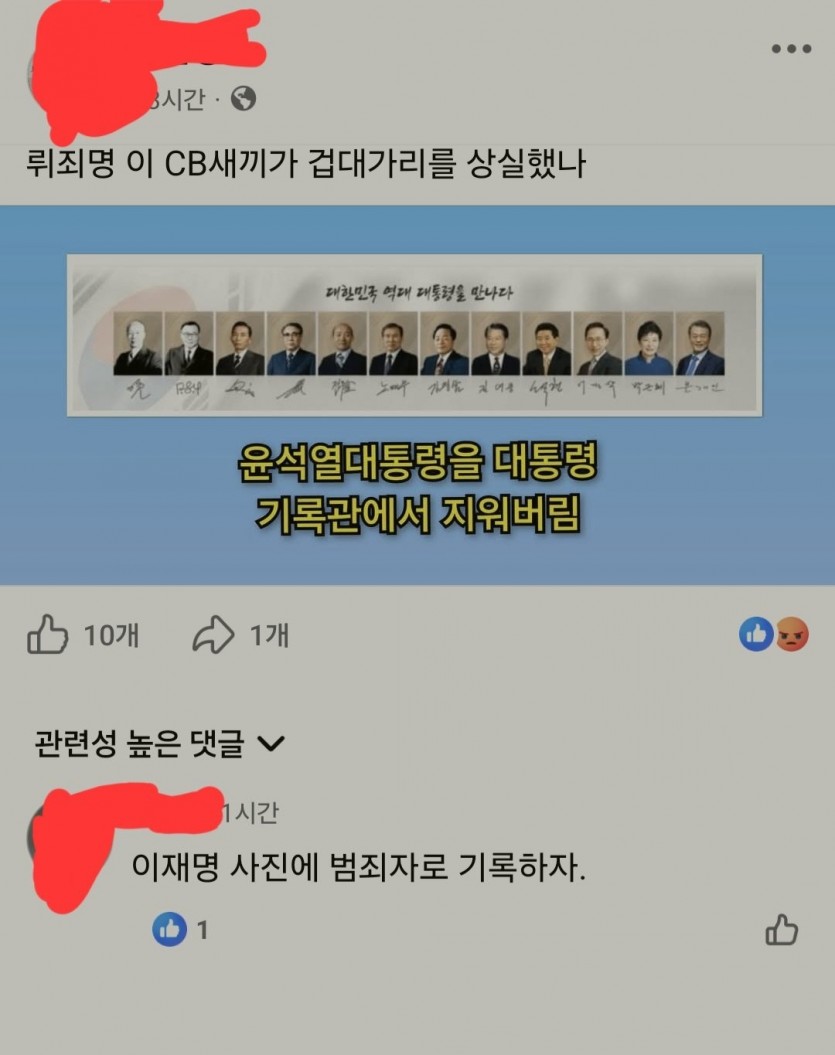
Task: Expand the 관련성 높은 댓글 sort dropdown
Action: 159,743
